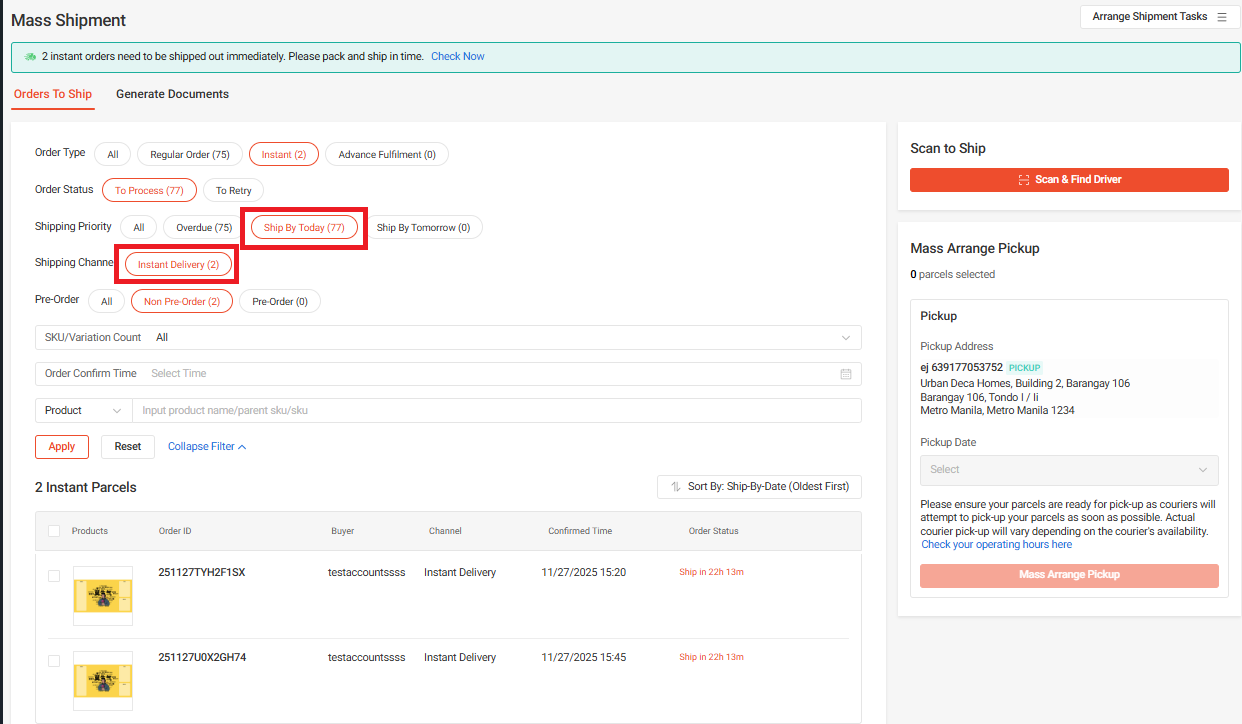Viewport: 1242px width, 724px height.
Task: Filter by Advance Fulfilment (0)
Action: pos(387,154)
